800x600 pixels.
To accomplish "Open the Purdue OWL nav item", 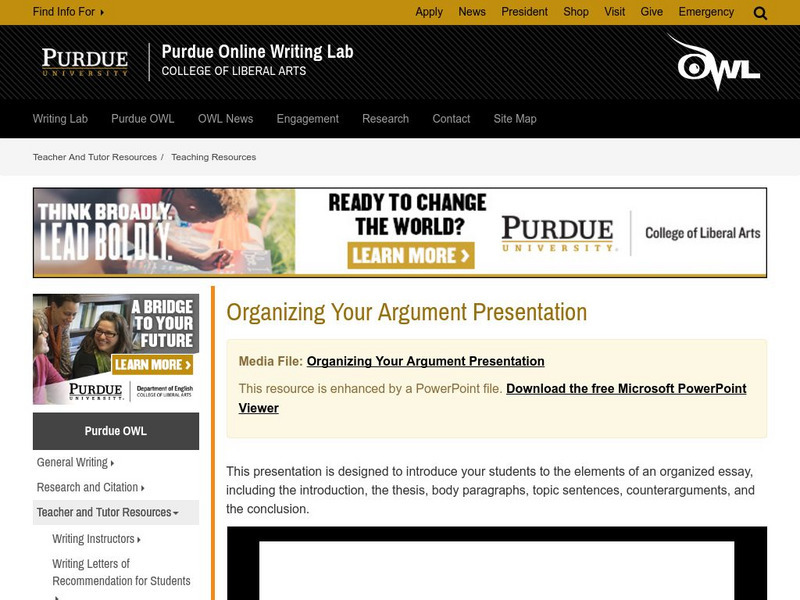I will 143,119.
